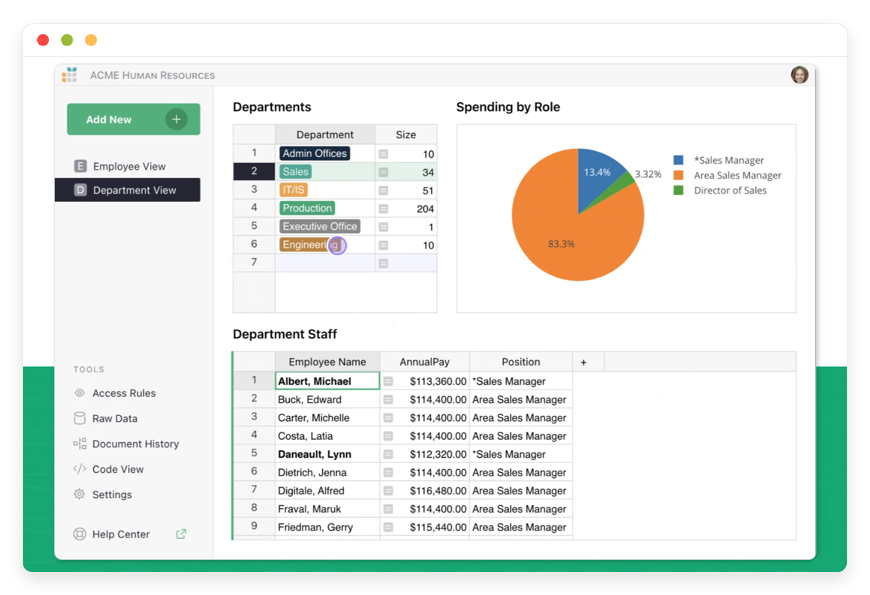This screenshot has width=870, height=595.
Task: Open the user profile avatar
Action: pos(799,74)
